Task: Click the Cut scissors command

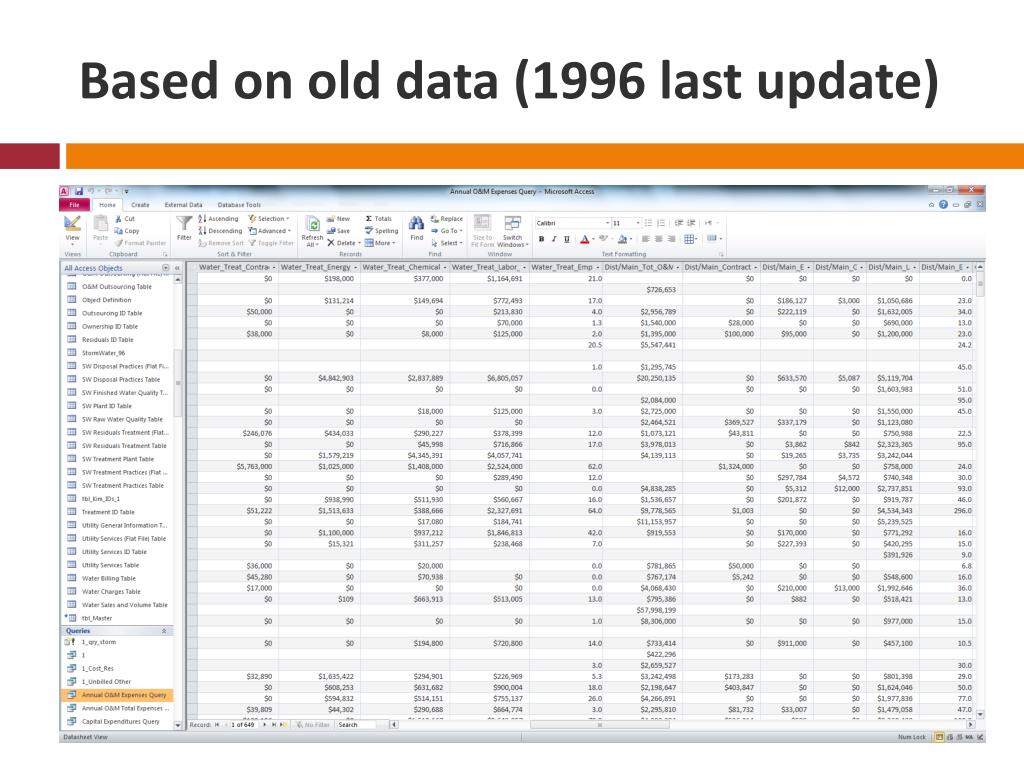Action: (125, 219)
